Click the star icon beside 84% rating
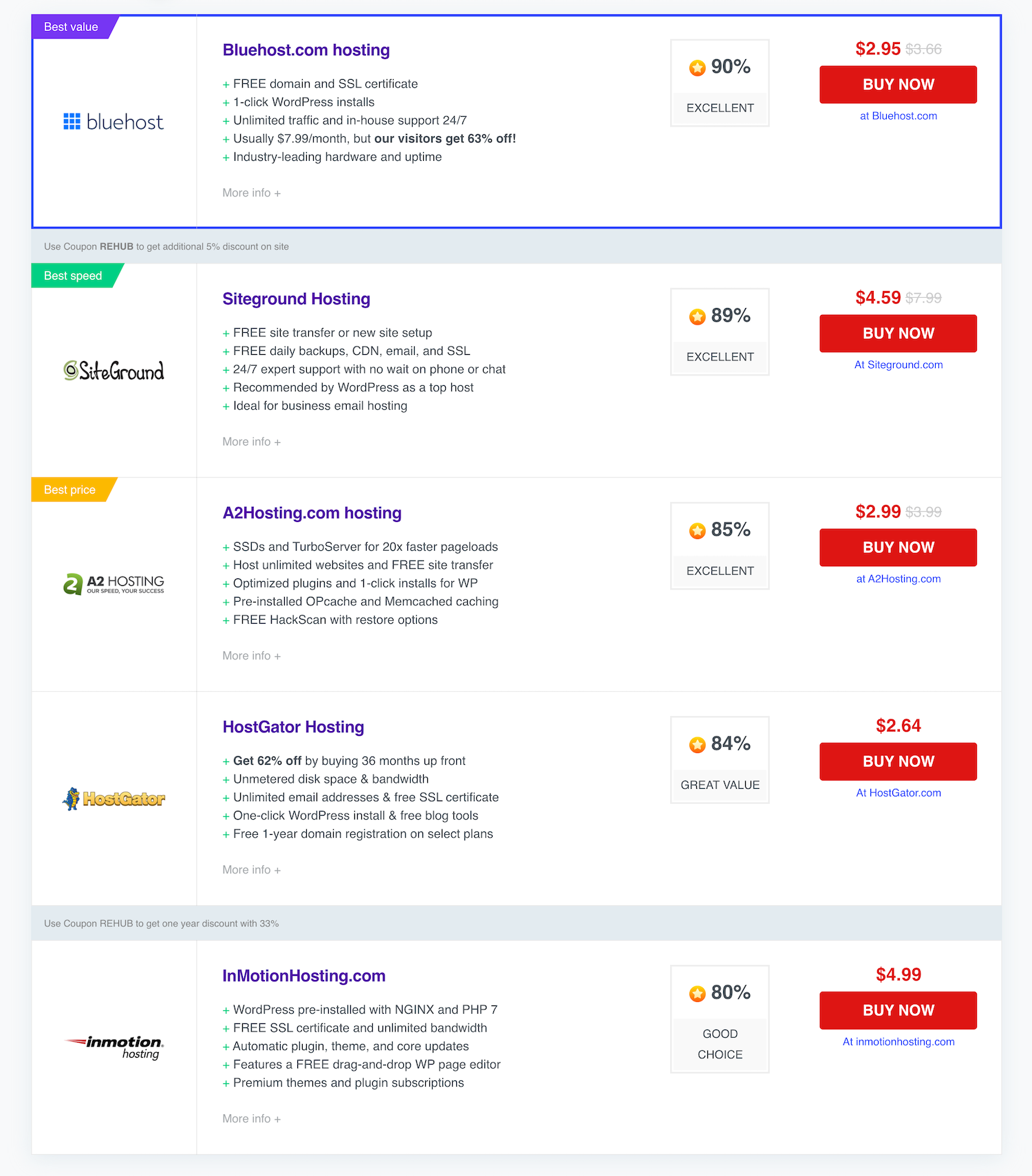1032x1176 pixels. [698, 744]
